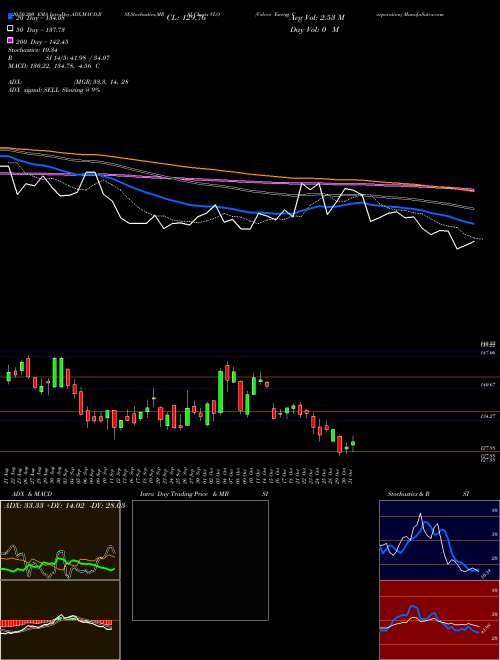Viewport: 500px width, 660px height.
Task: Open the MACD histogram chart thumbnail
Action: click(x=60, y=620)
